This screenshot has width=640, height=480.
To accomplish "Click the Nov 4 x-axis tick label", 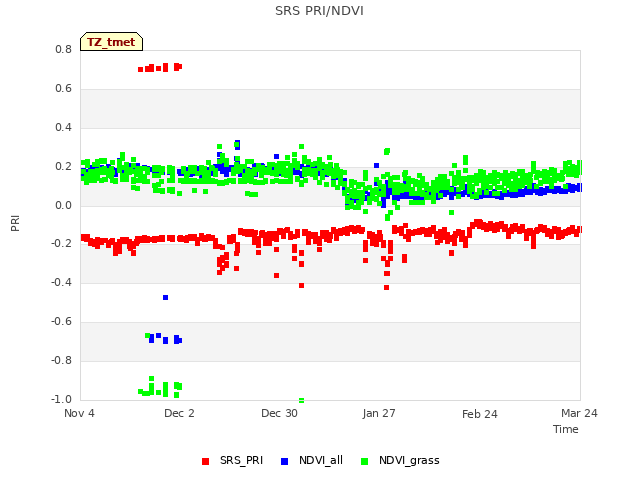I will coord(79,413).
